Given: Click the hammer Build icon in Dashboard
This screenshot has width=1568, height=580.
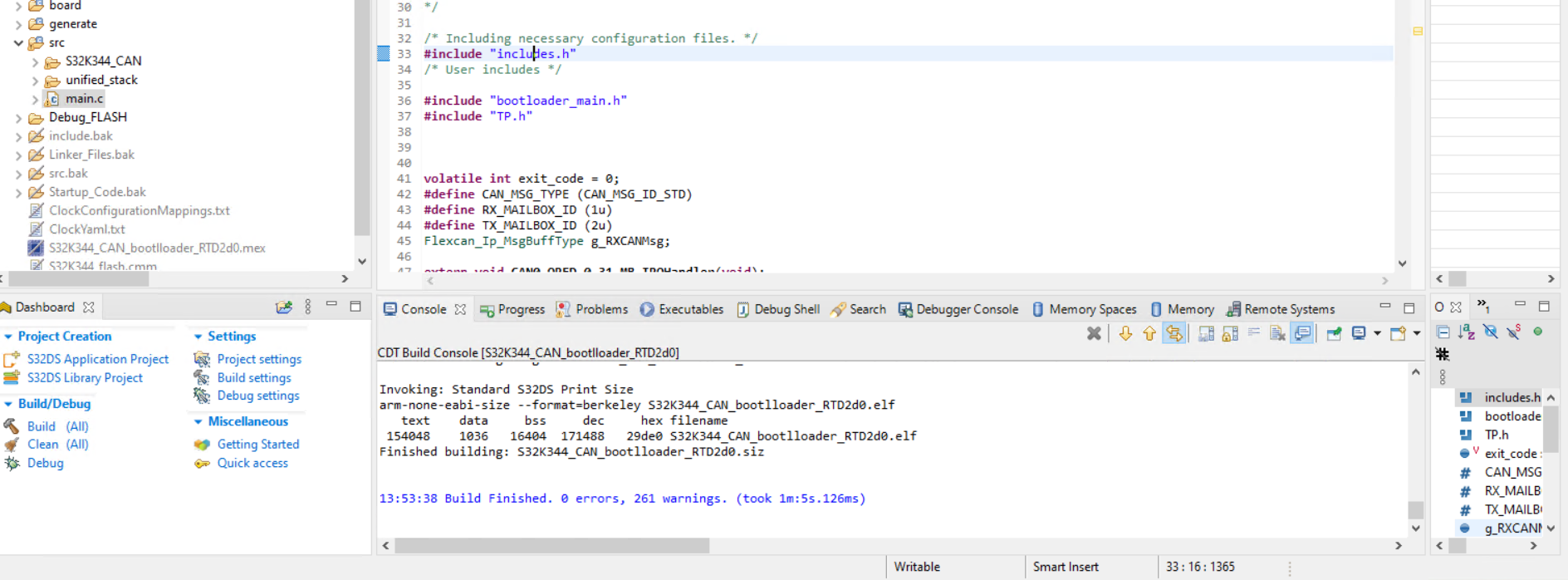Looking at the screenshot, I should [12, 426].
